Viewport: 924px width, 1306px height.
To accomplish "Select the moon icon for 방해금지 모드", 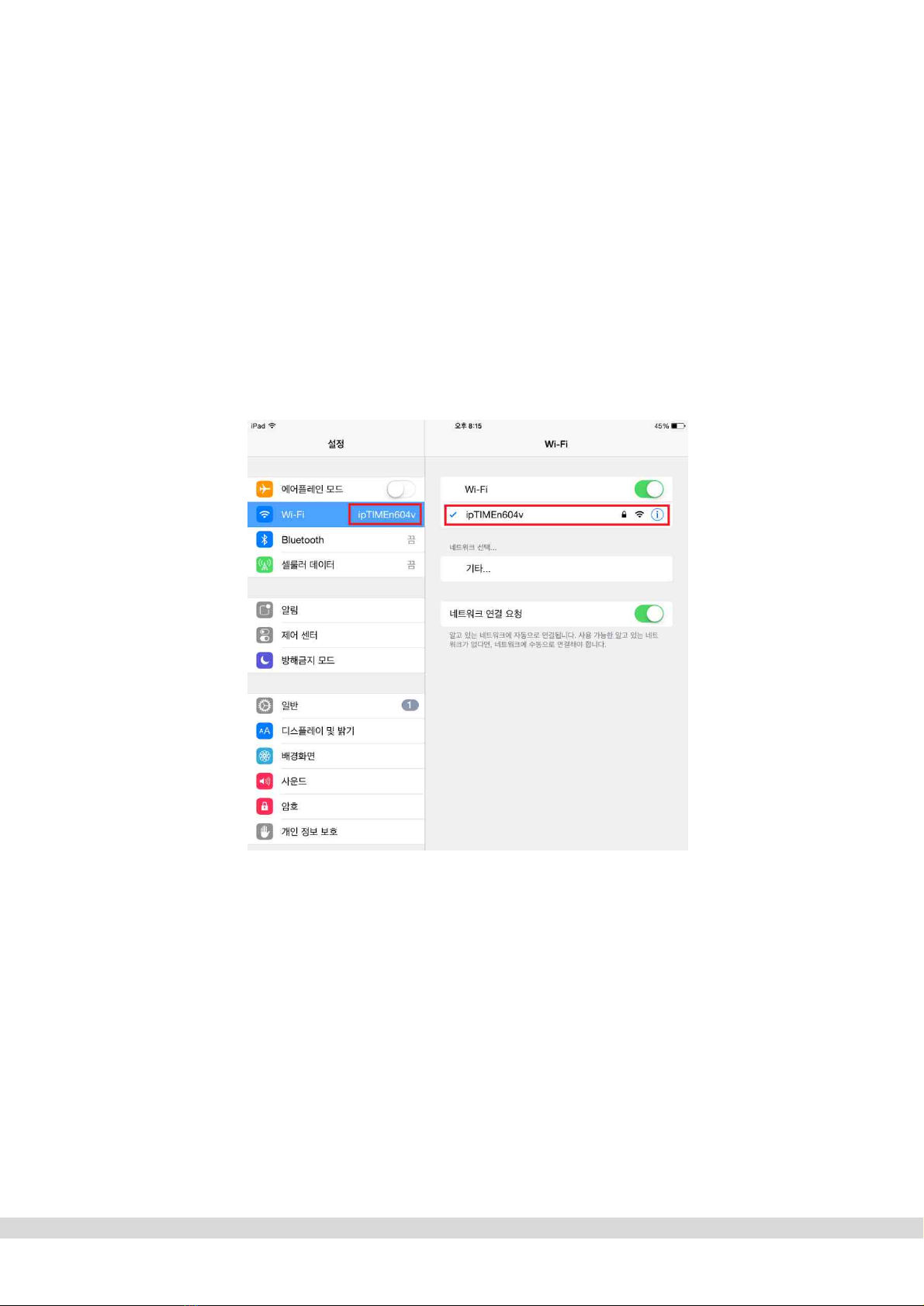I will click(x=265, y=660).
